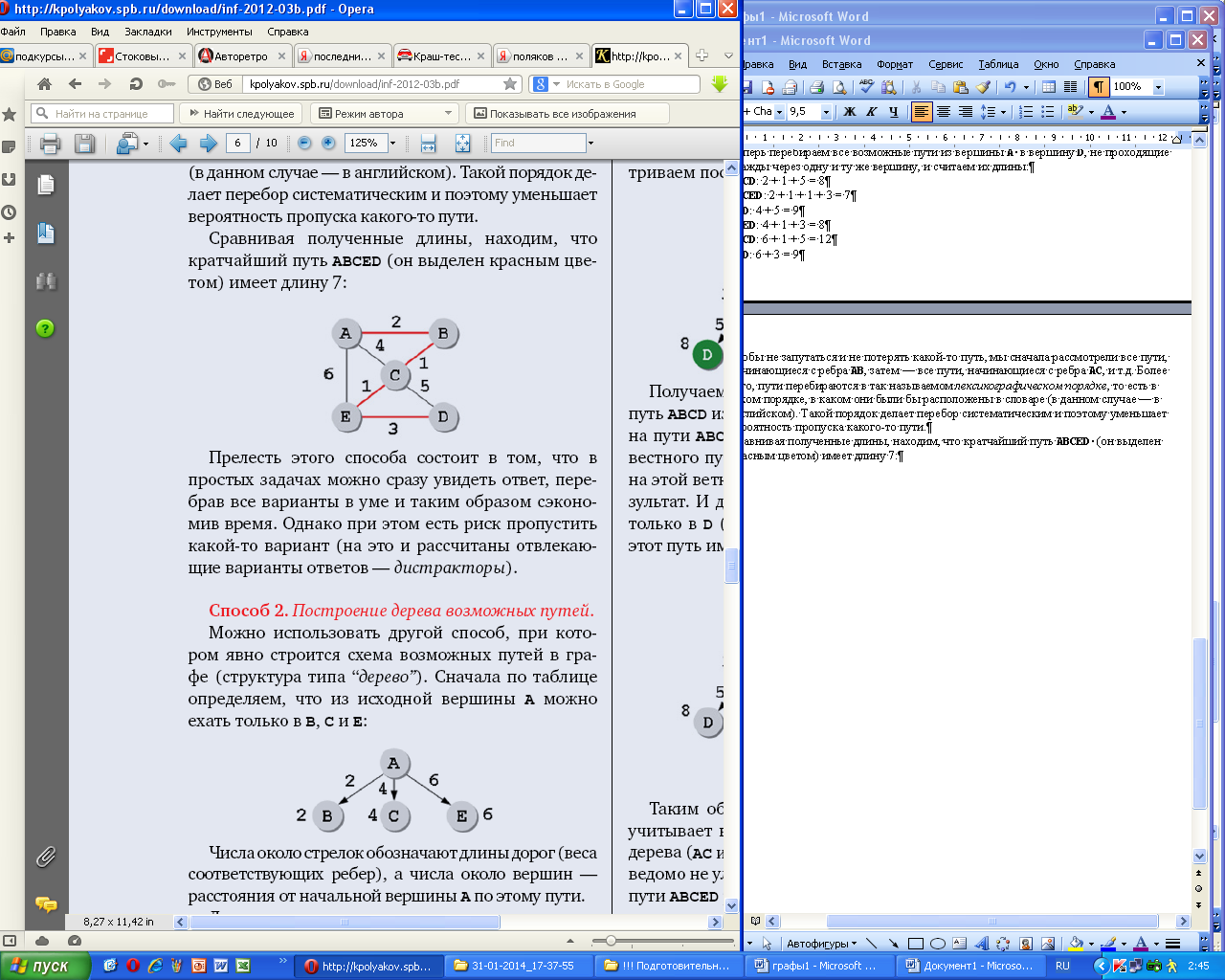Open Opera 'Инструменты' menu
Screen dimensions: 1225x980
pos(219,32)
